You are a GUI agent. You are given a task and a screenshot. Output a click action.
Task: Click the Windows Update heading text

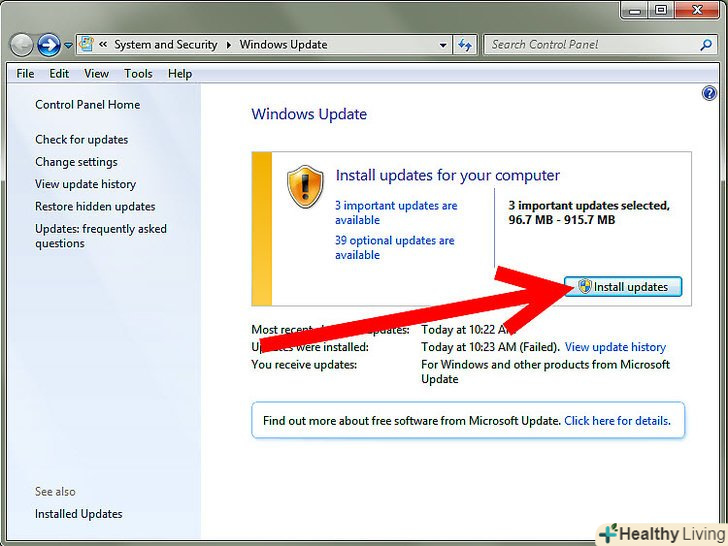click(x=309, y=114)
